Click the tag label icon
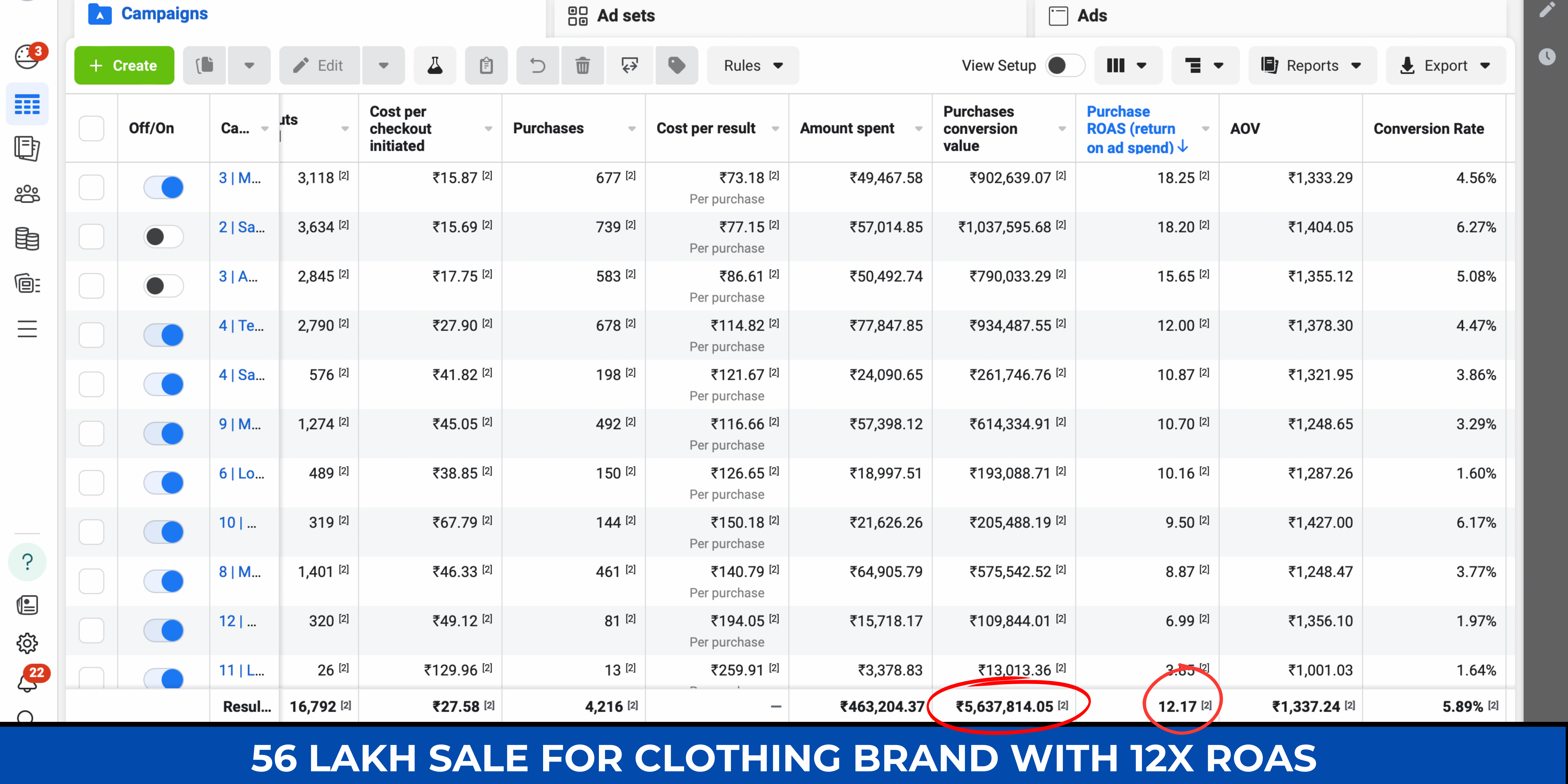Viewport: 1568px width, 784px height. [x=676, y=65]
